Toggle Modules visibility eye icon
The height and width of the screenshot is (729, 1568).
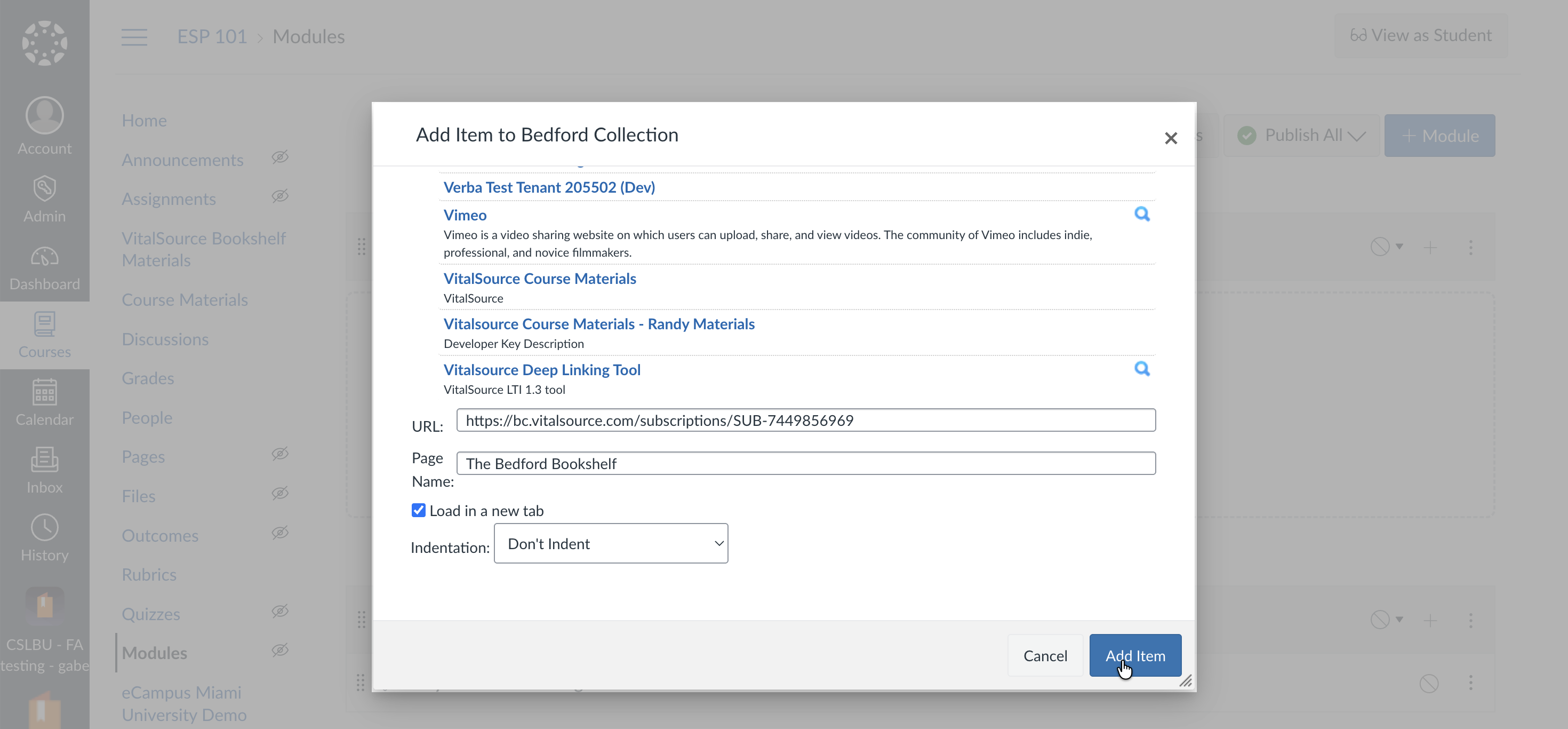280,651
